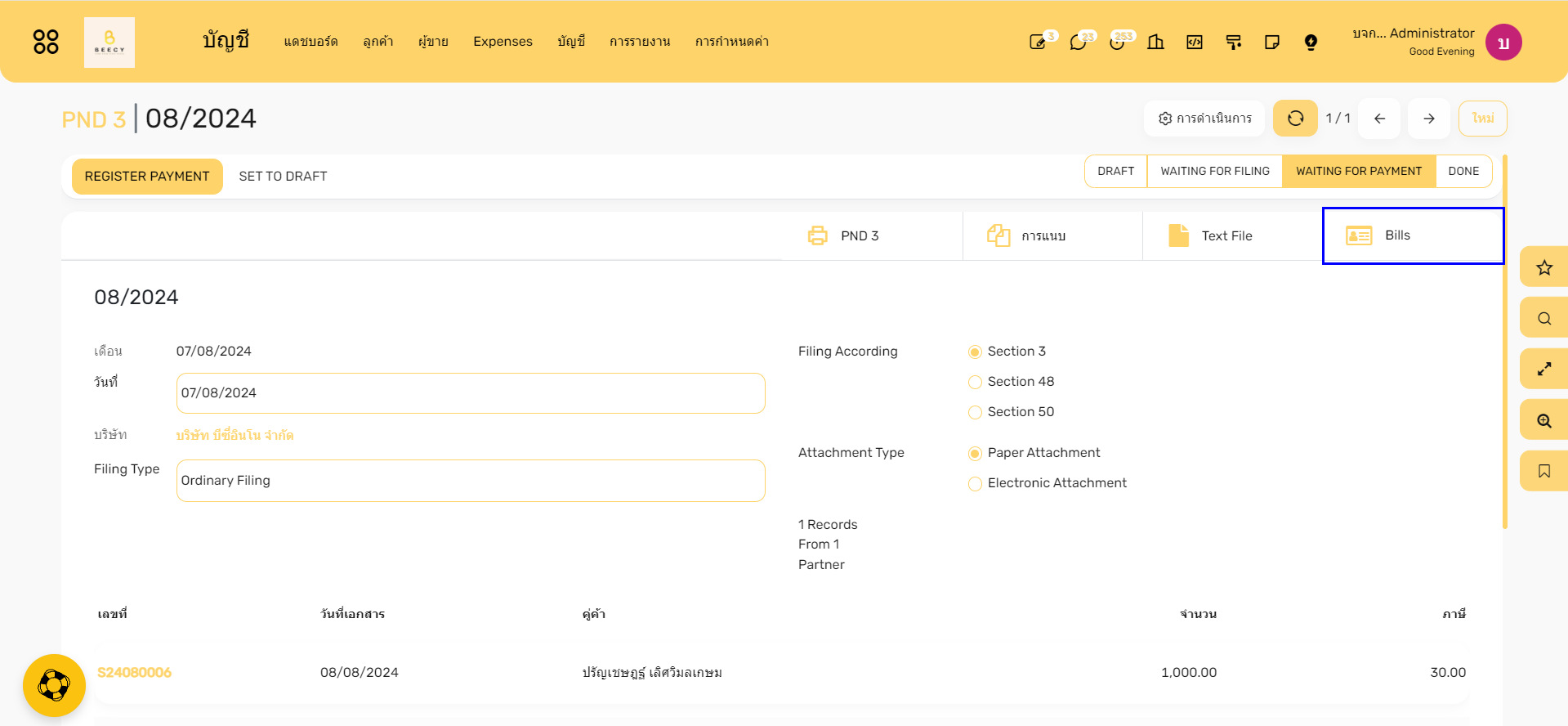Select Paper Attachment radio option
The width and height of the screenshot is (1568, 726).
click(975, 453)
